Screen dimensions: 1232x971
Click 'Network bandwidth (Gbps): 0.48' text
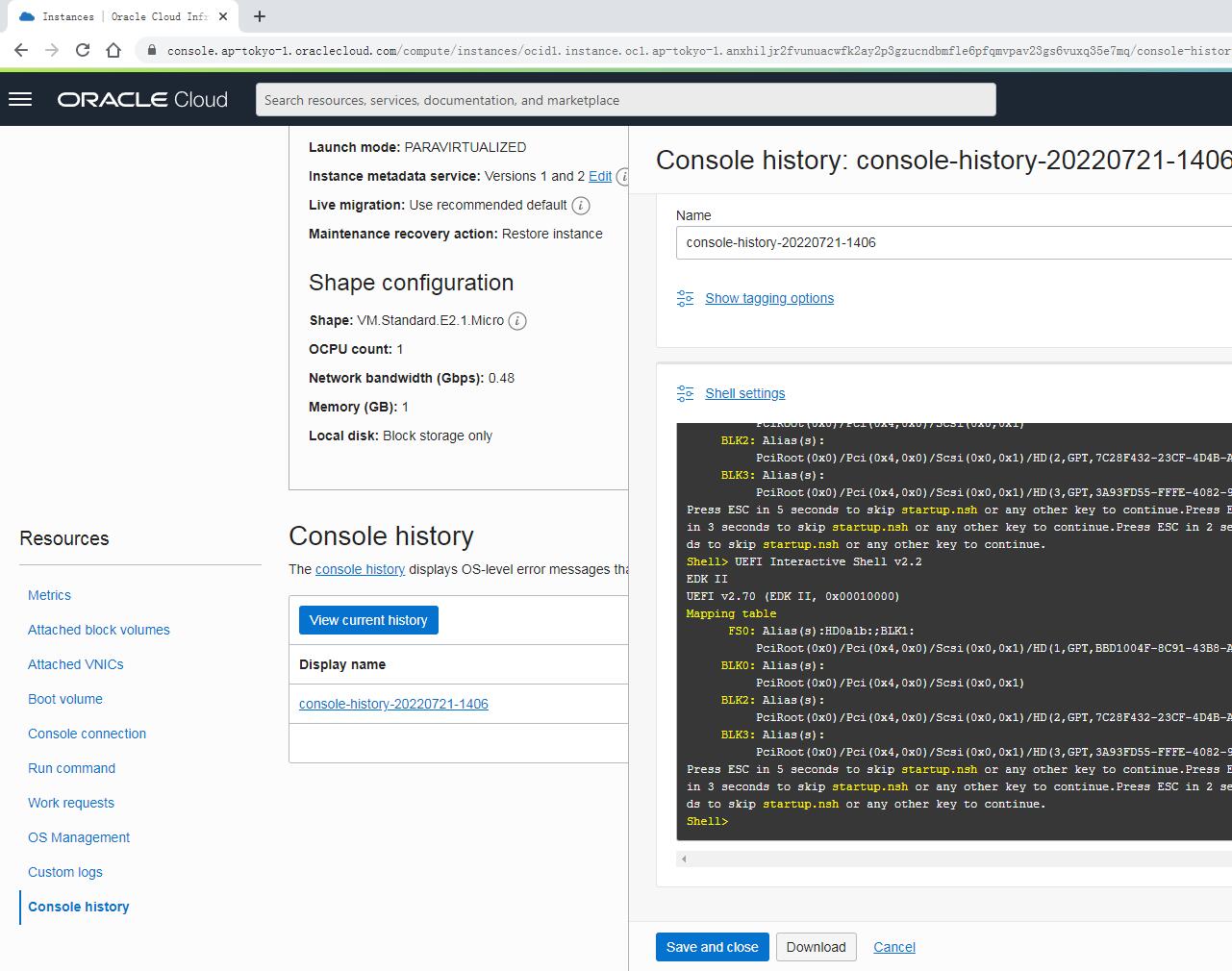tap(412, 378)
